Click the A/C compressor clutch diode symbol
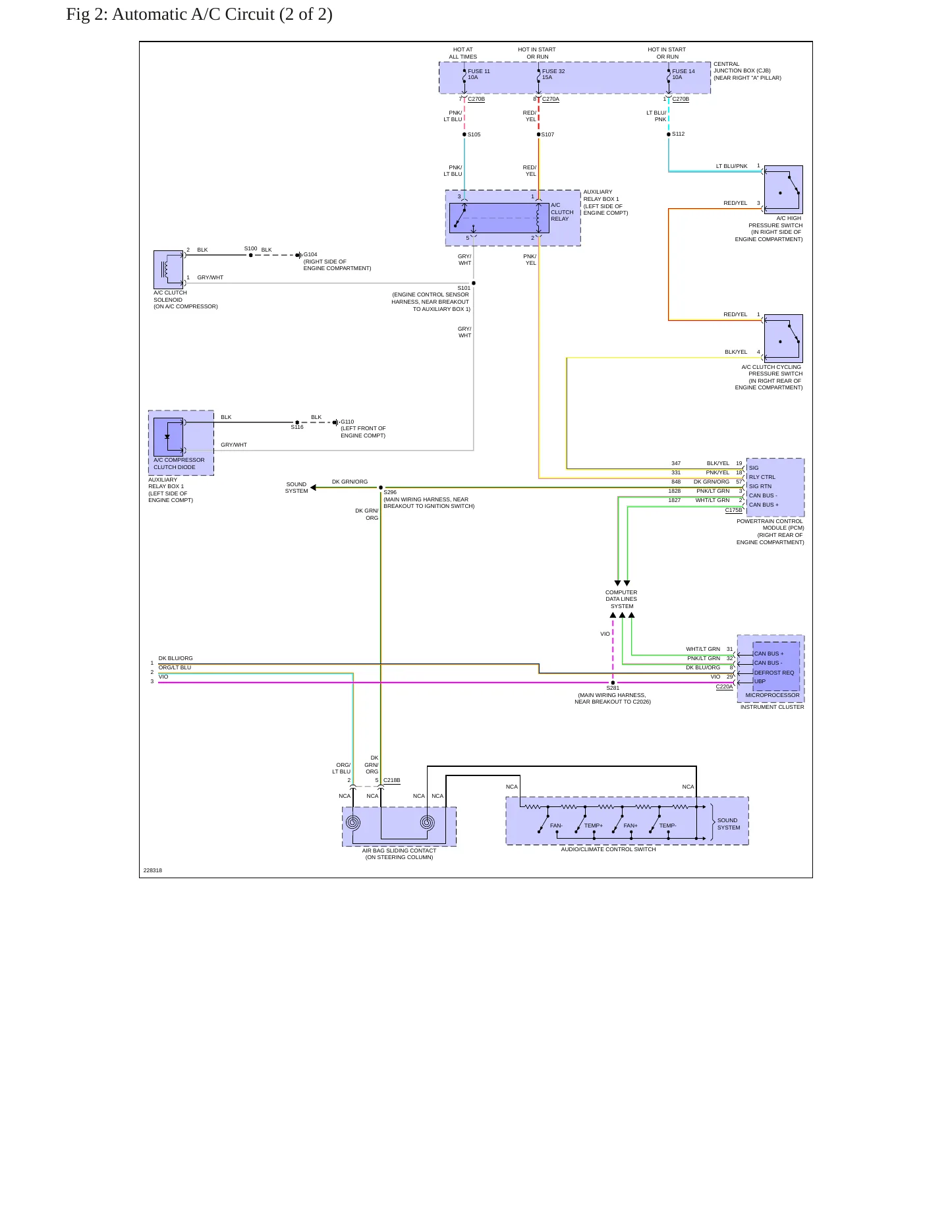952x1232 pixels. tap(168, 437)
